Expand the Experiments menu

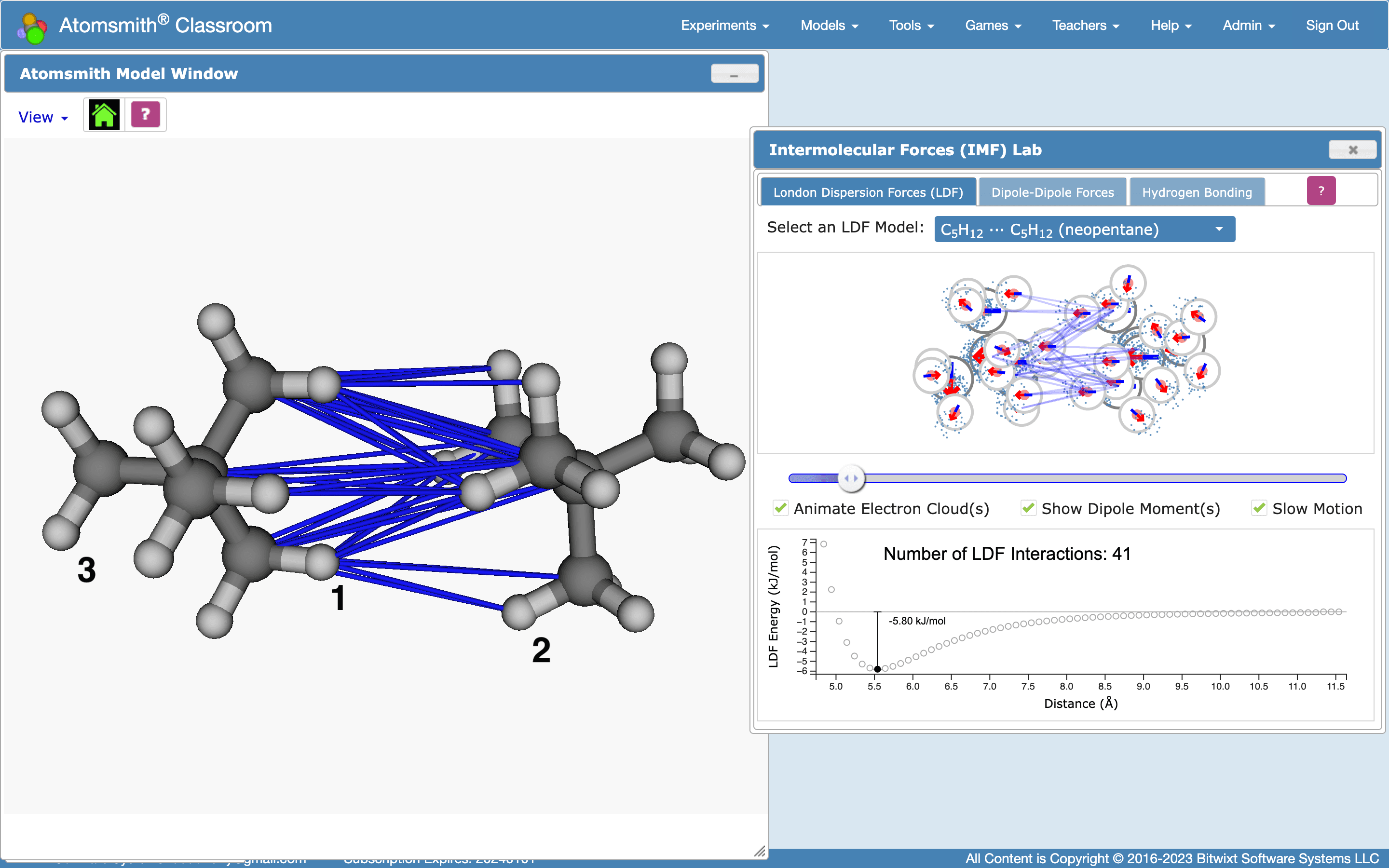point(724,25)
